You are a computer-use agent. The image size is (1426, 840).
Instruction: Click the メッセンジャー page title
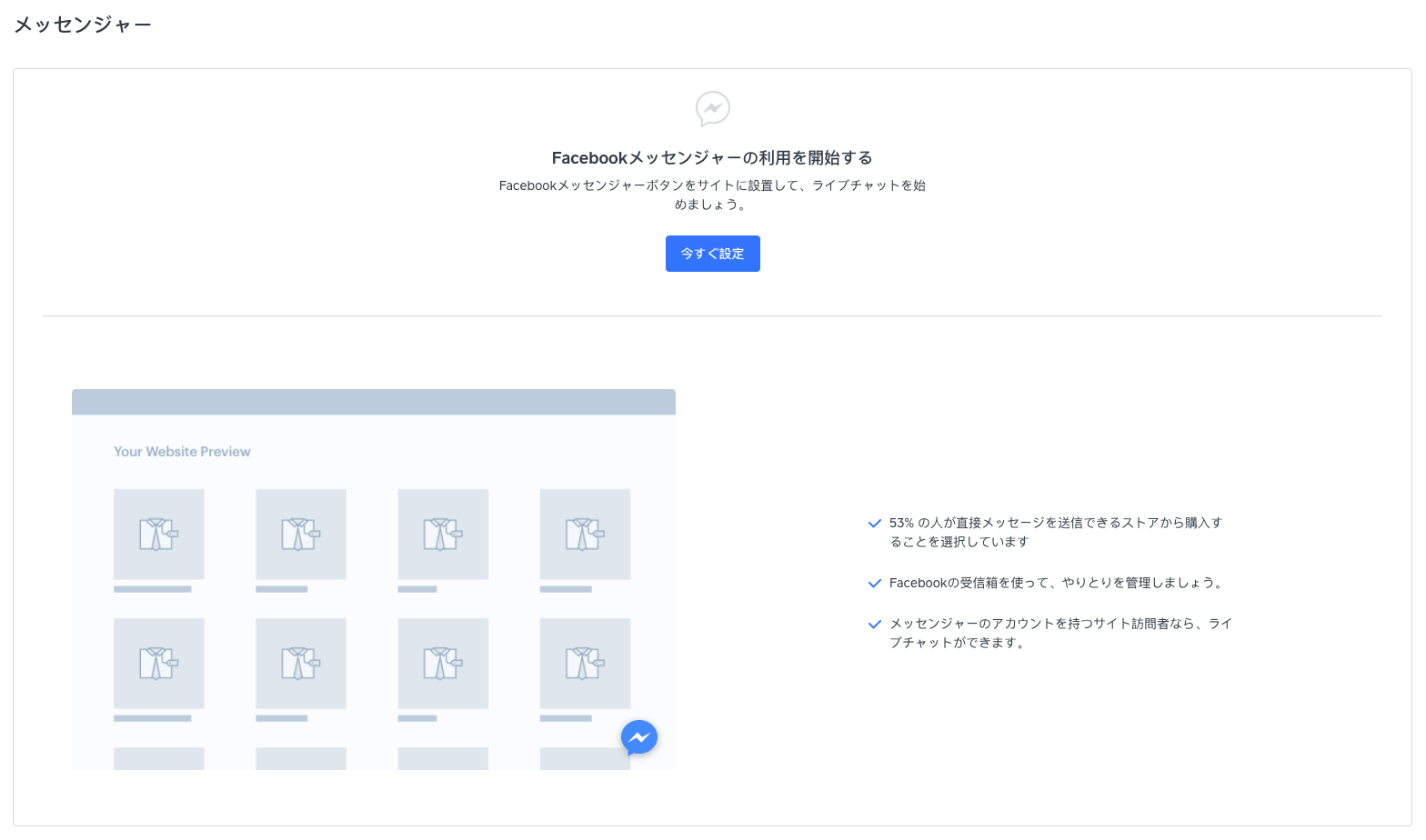pos(83,25)
